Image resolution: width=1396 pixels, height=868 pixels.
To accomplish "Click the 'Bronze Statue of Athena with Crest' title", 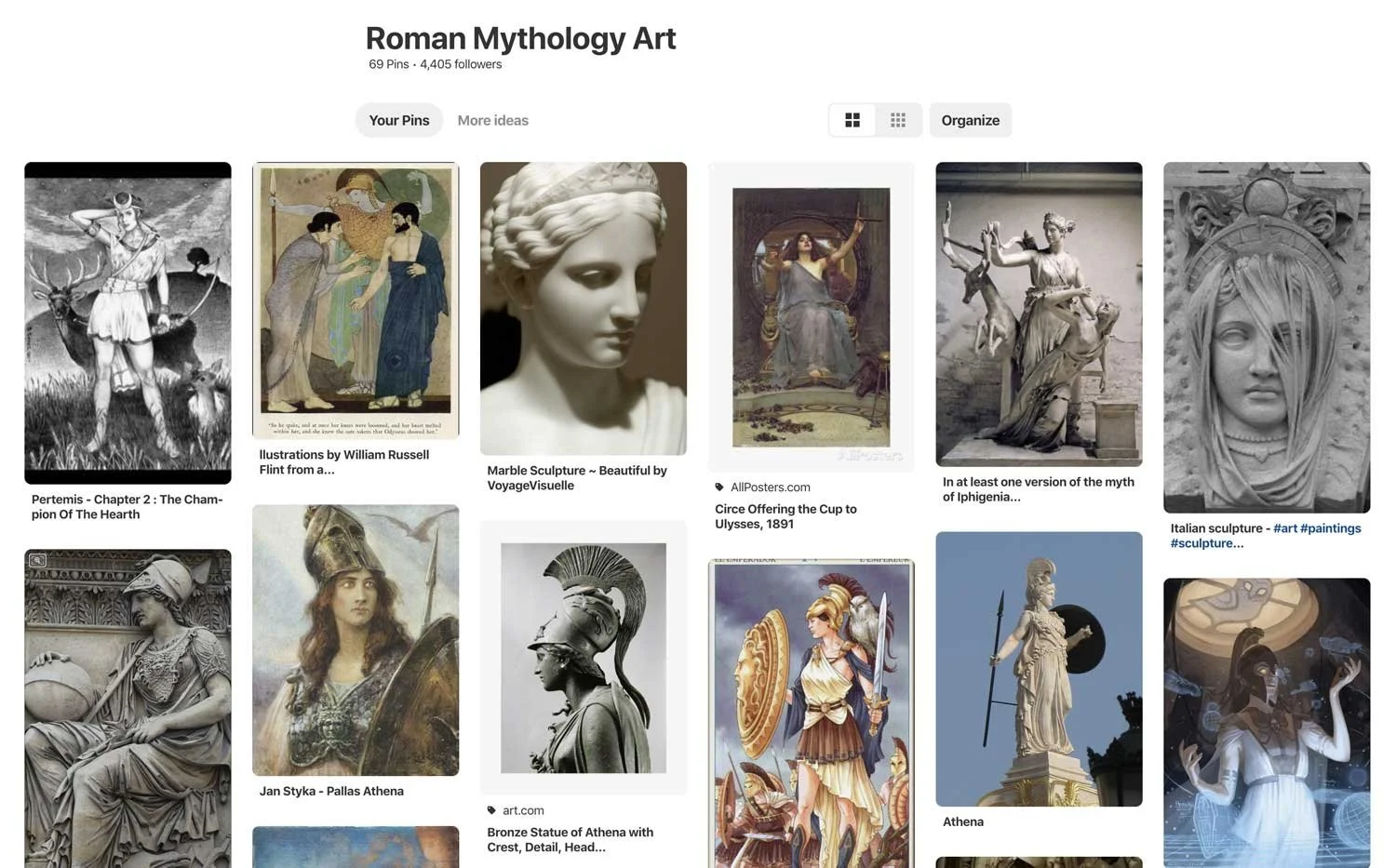I will tap(570, 839).
